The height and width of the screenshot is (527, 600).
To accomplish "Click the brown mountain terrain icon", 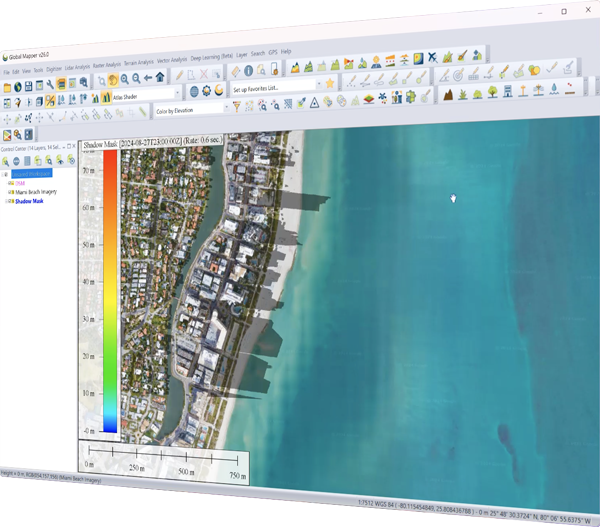I will click(448, 94).
